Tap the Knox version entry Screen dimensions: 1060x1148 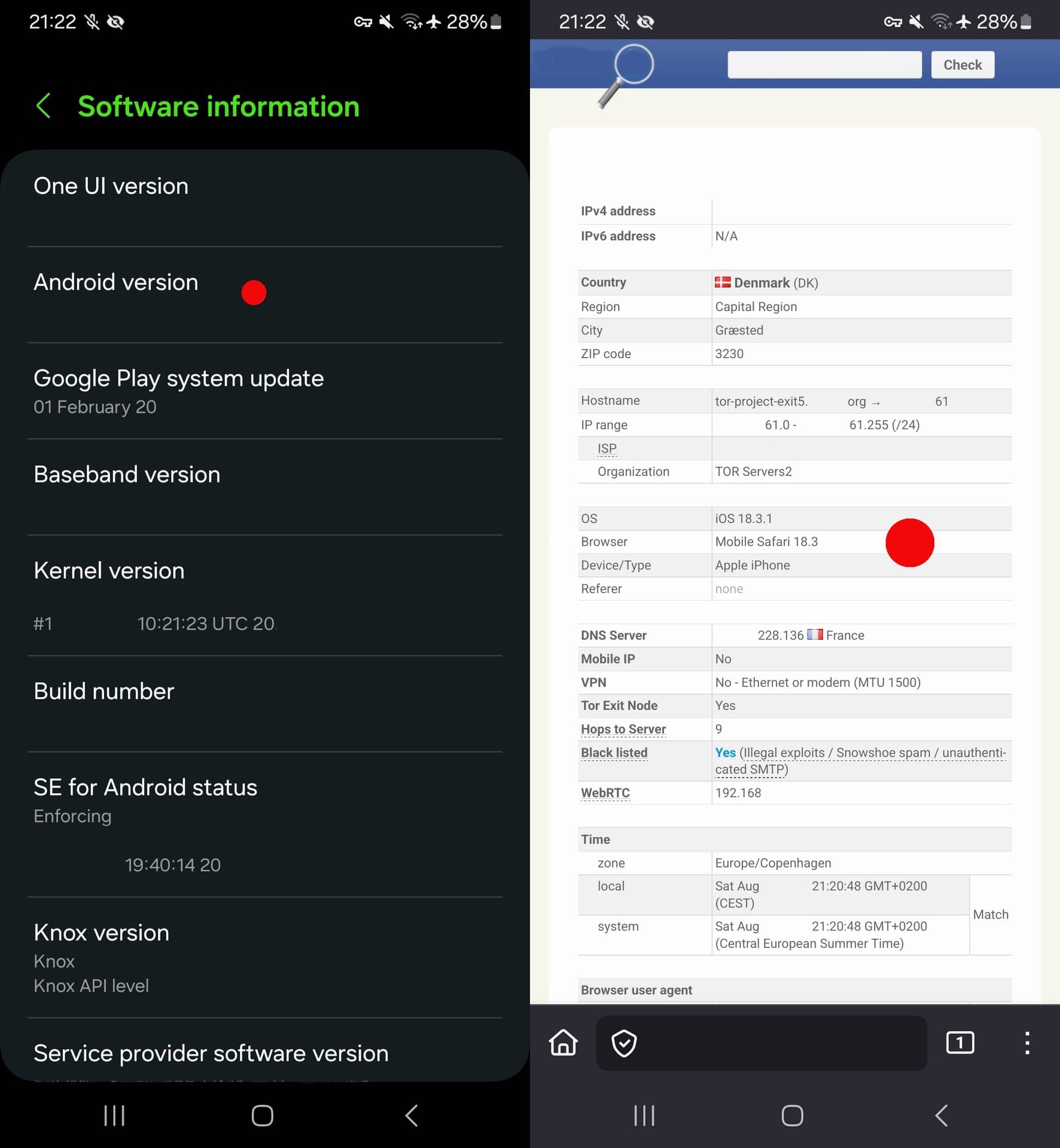(264, 957)
